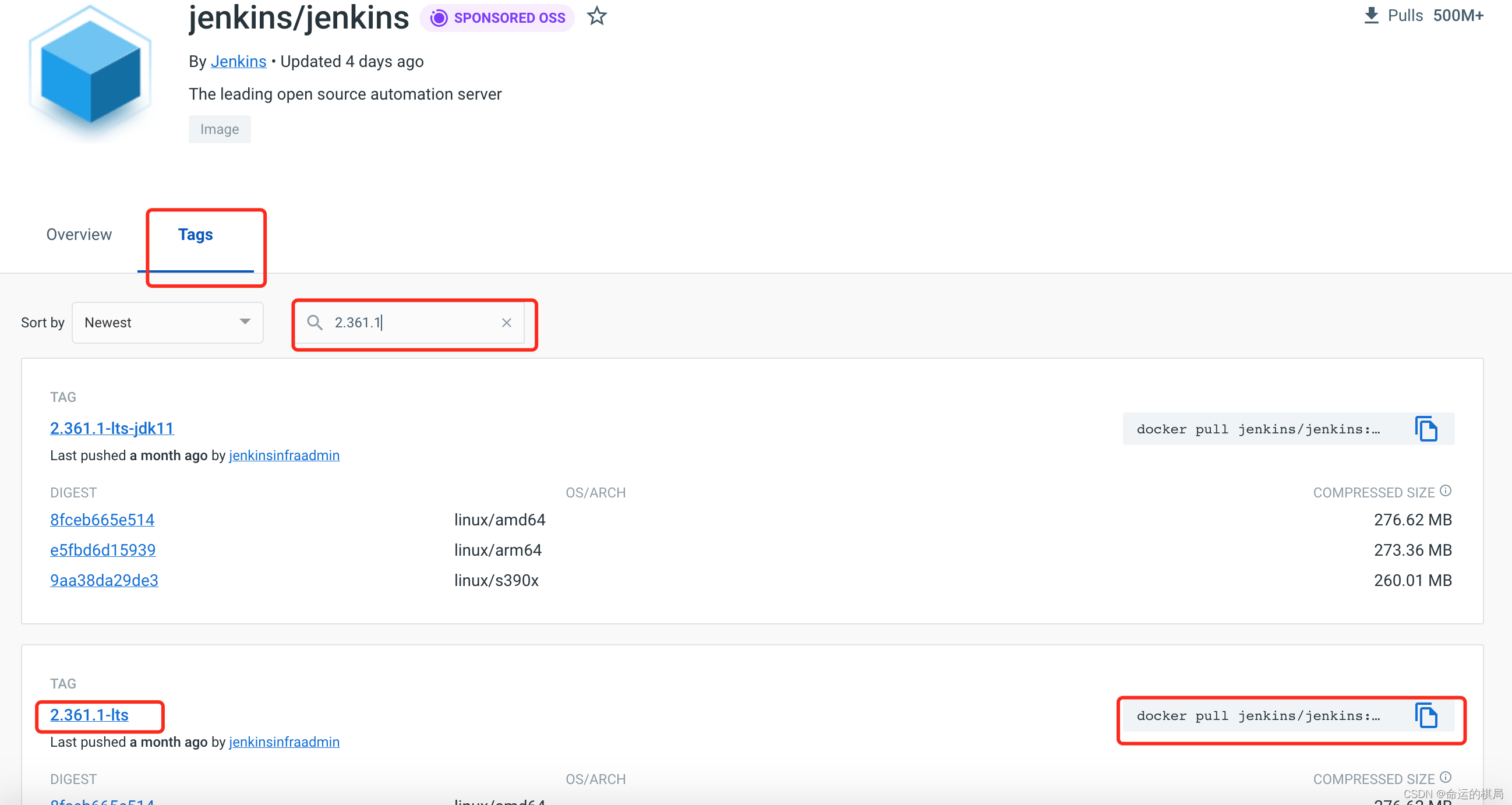The width and height of the screenshot is (1512, 805).
Task: Open the 2.361.1-lts tag link
Action: [89, 715]
